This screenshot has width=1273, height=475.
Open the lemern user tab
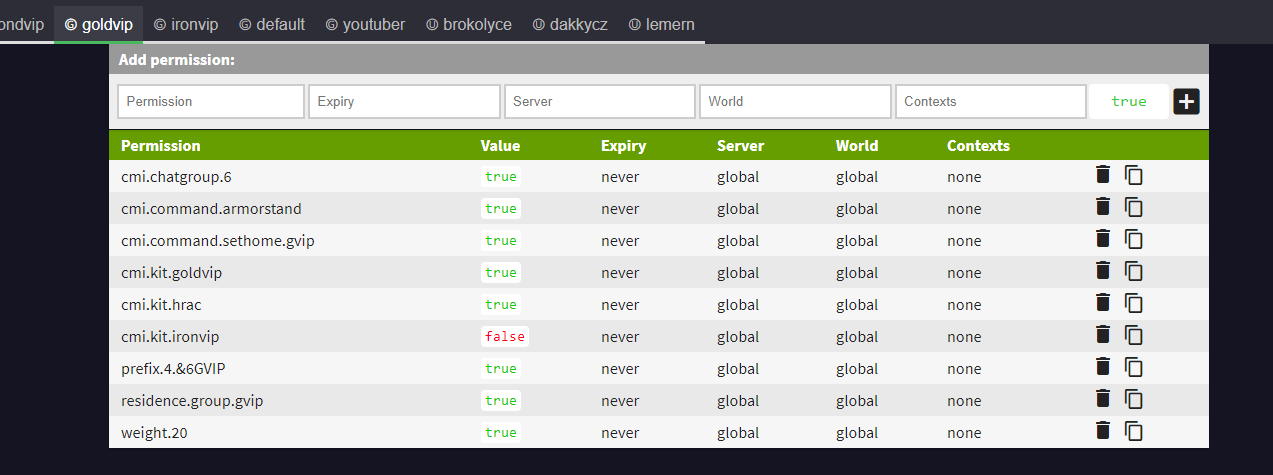pos(662,24)
